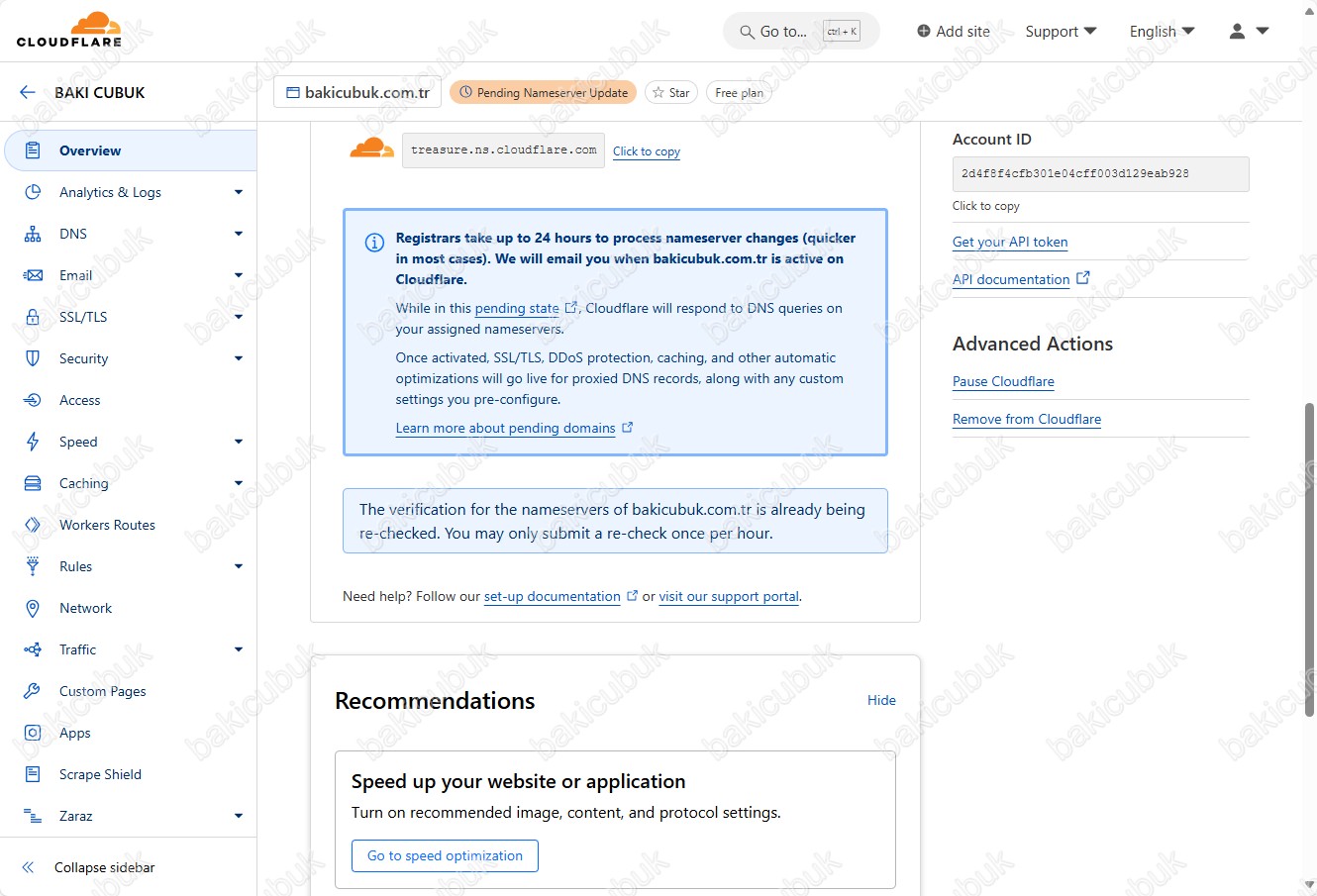Click the Rules funnel icon
Screen dimensions: 1317x896
pyautogui.click(x=33, y=566)
